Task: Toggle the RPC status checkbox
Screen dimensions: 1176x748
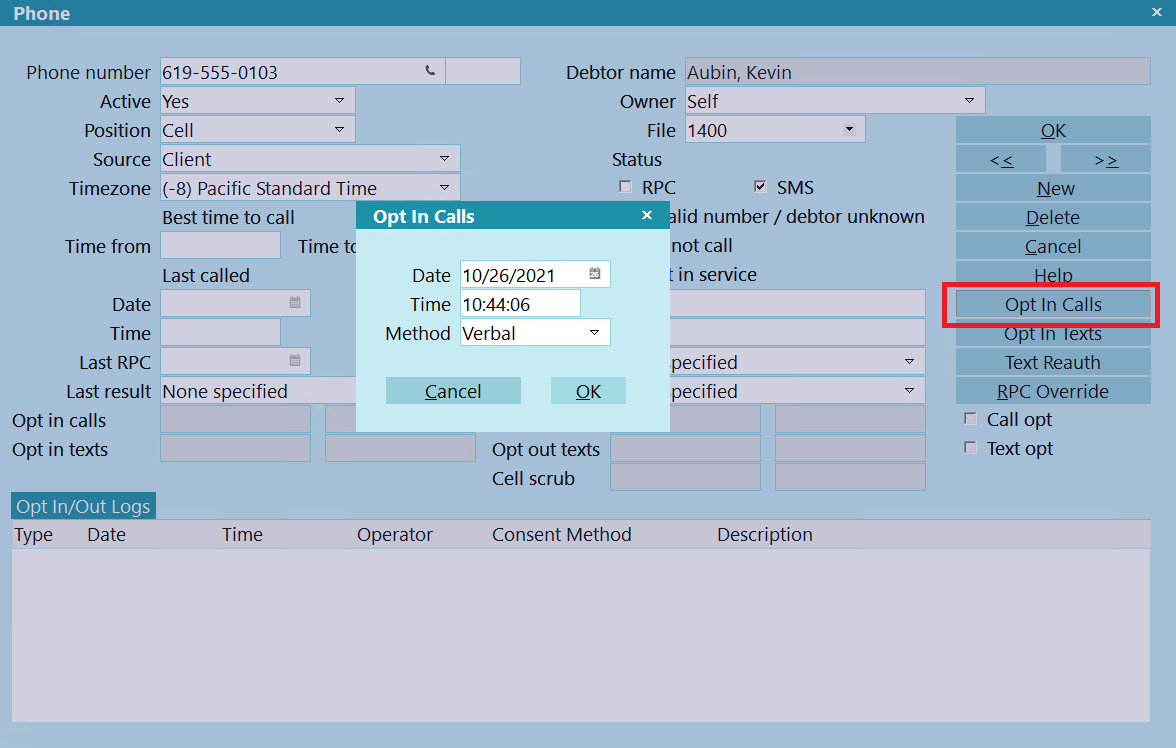Action: click(x=625, y=187)
